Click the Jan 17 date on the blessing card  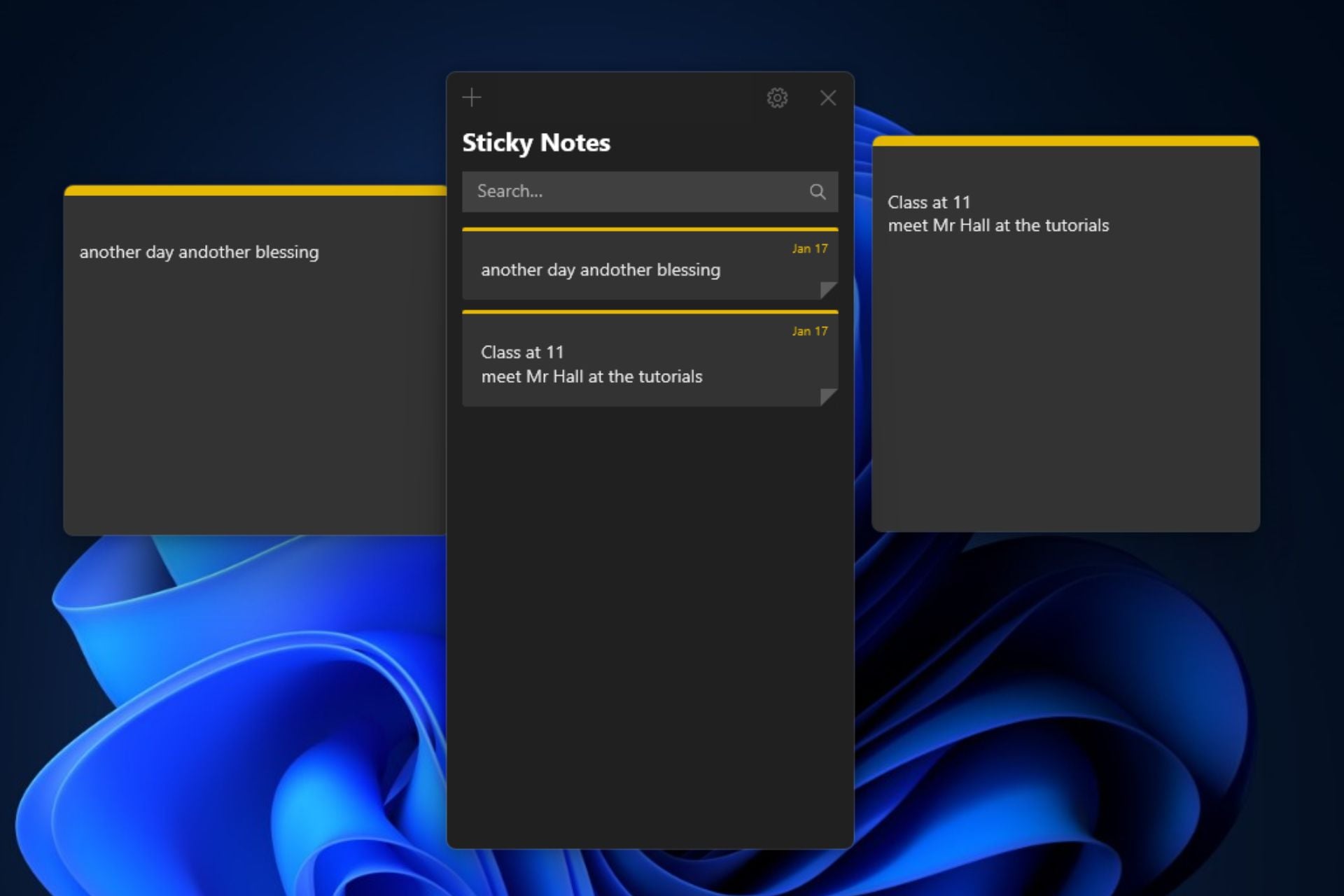pos(810,249)
